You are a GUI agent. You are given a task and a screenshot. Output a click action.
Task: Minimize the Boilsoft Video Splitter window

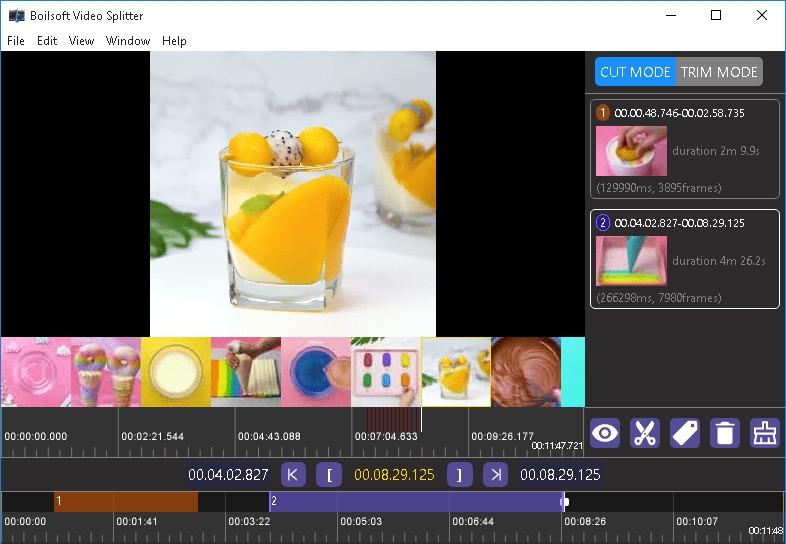pos(671,16)
